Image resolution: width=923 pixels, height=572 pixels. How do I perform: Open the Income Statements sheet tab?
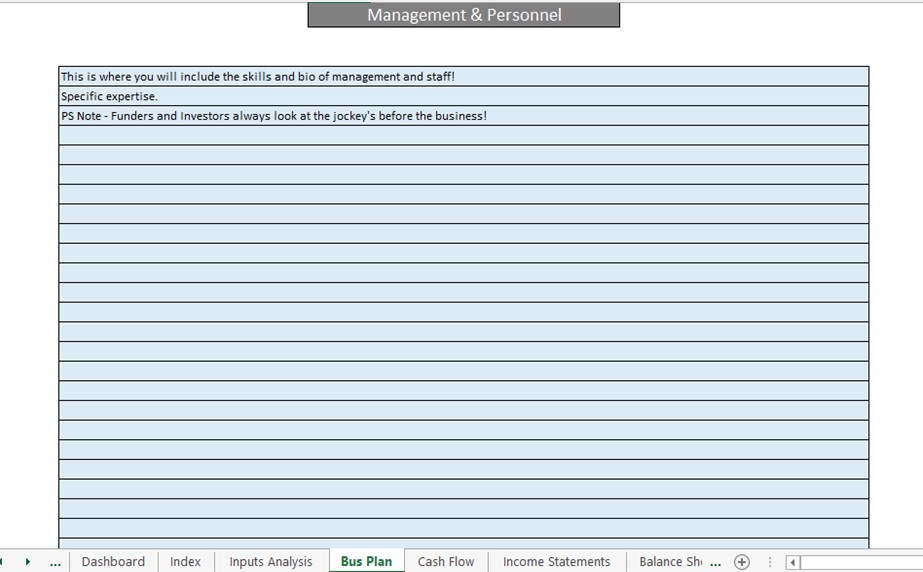coord(556,561)
